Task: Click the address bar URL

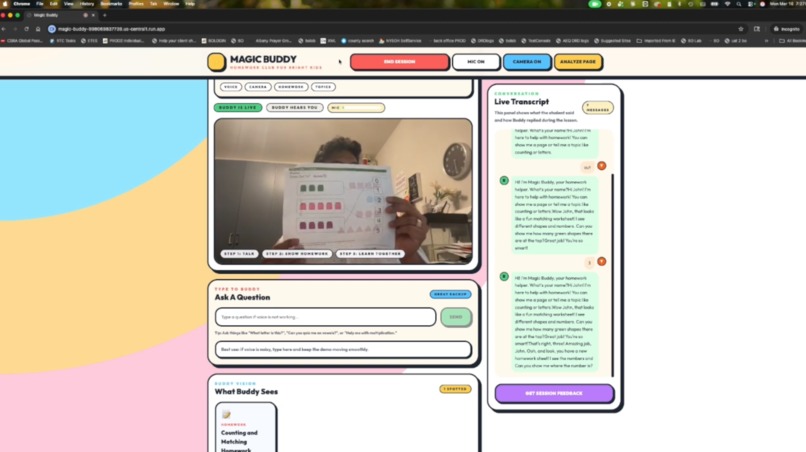Action: coord(112,29)
